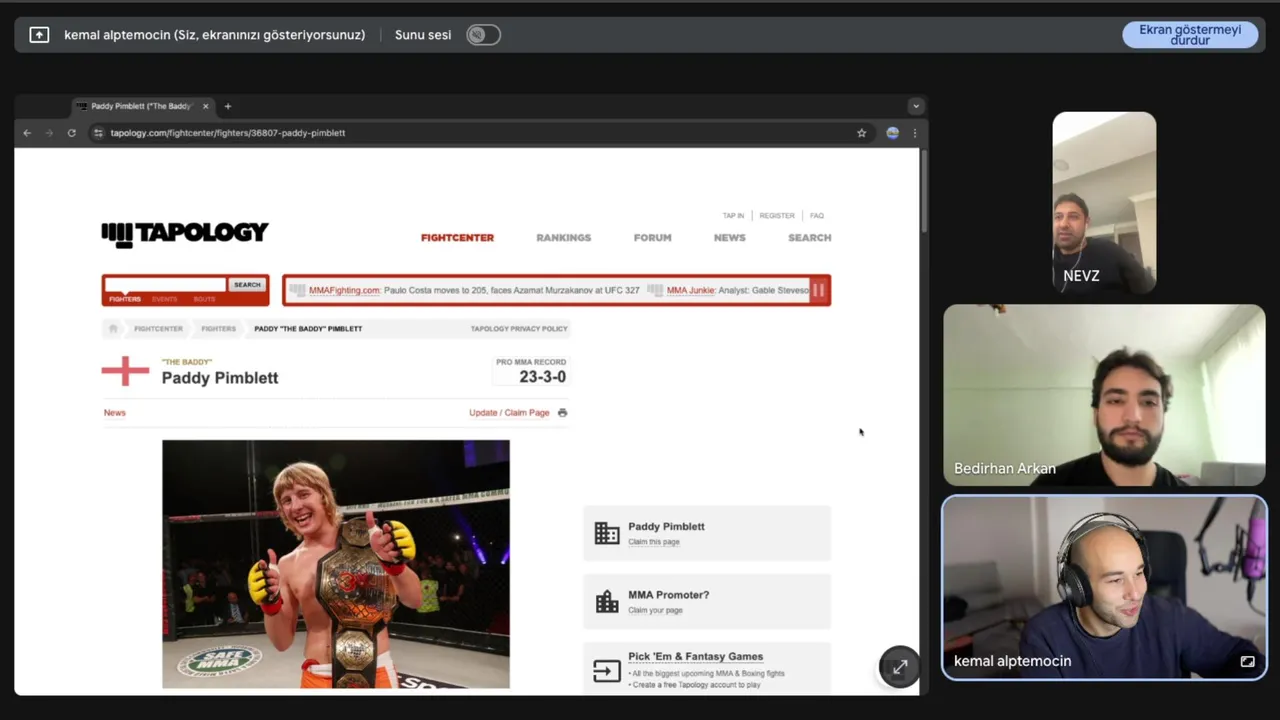Open the FORUM nav menu
The image size is (1280, 720).
click(652, 238)
